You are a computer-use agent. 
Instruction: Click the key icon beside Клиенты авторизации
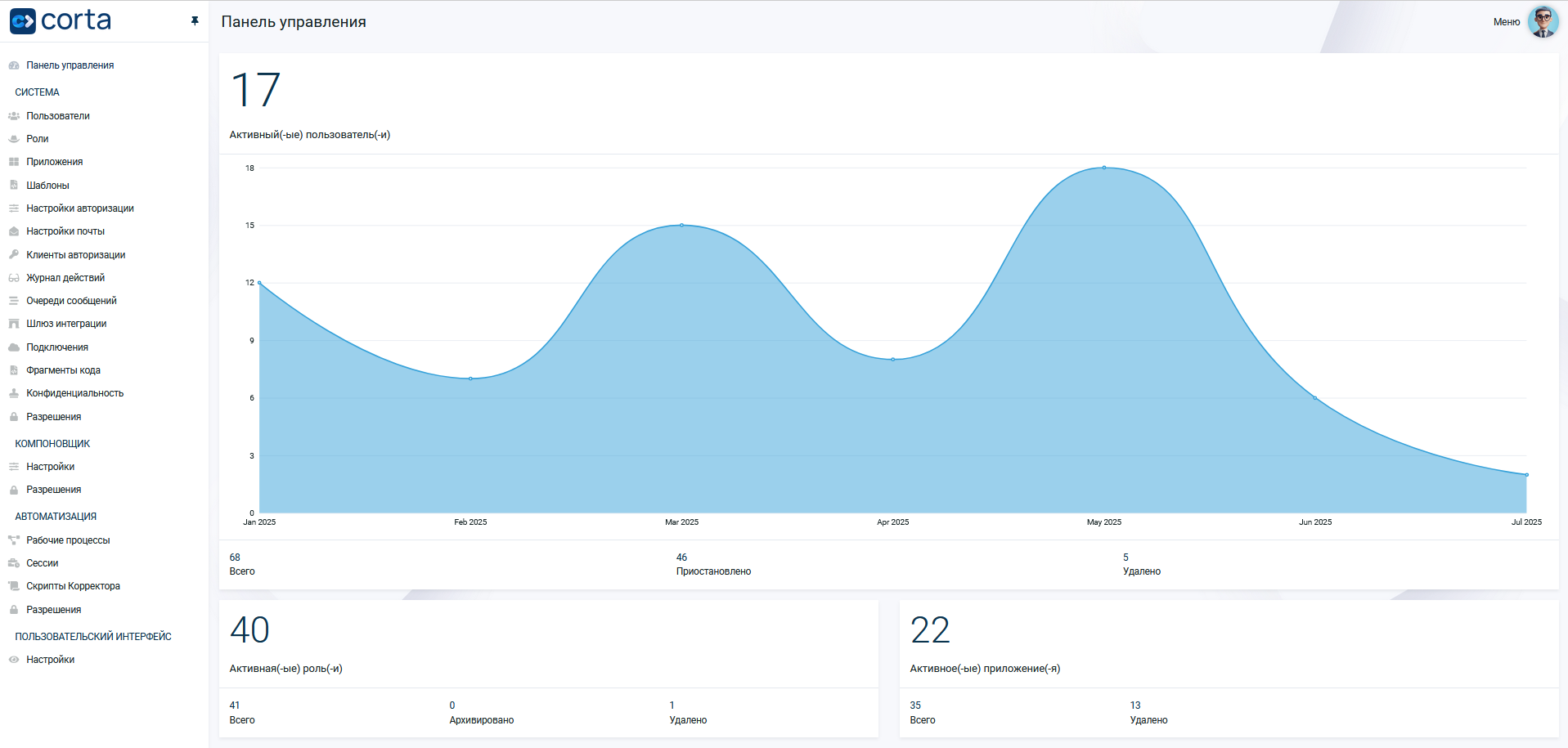pos(14,255)
